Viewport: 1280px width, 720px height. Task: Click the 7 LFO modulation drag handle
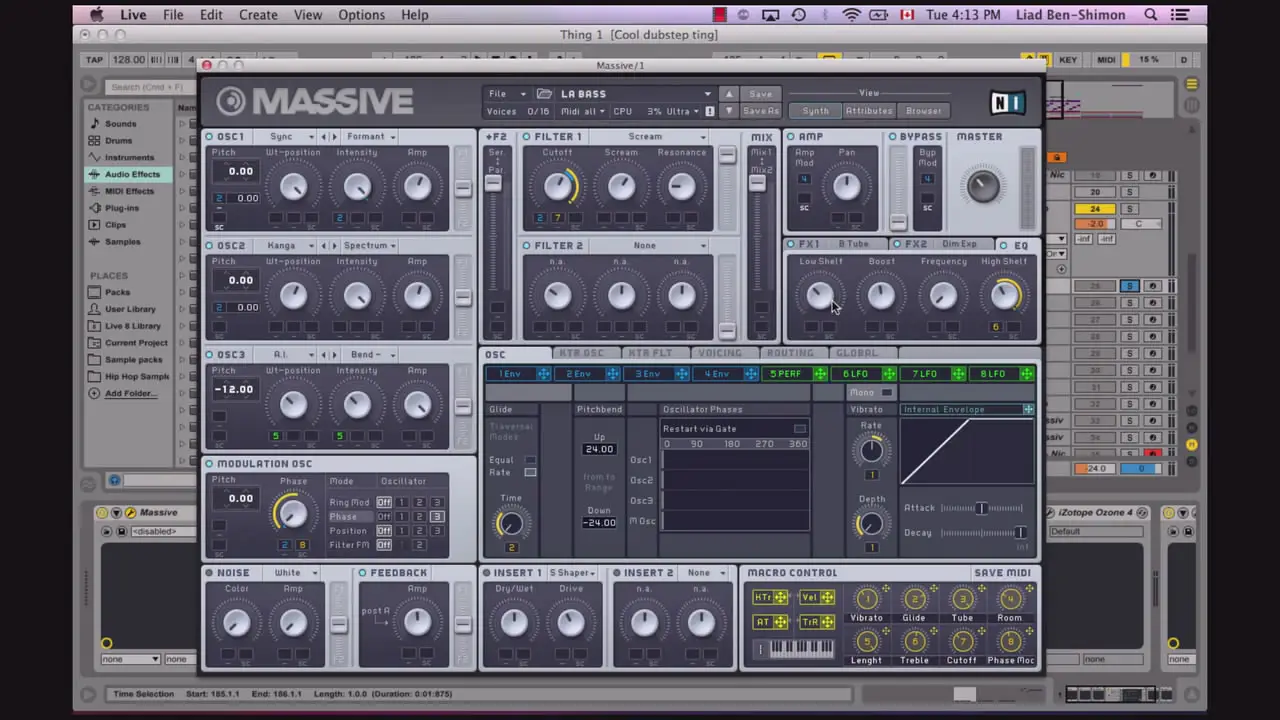coord(958,374)
